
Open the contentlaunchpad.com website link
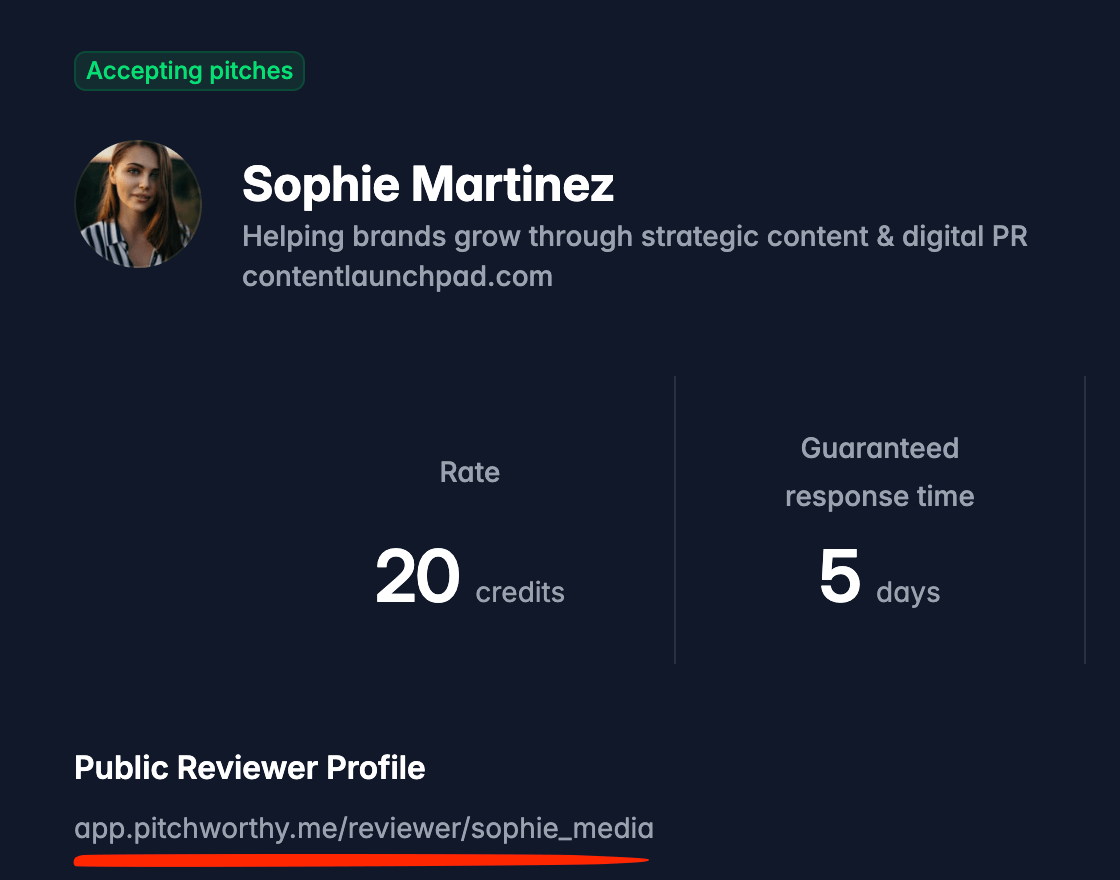(397, 276)
